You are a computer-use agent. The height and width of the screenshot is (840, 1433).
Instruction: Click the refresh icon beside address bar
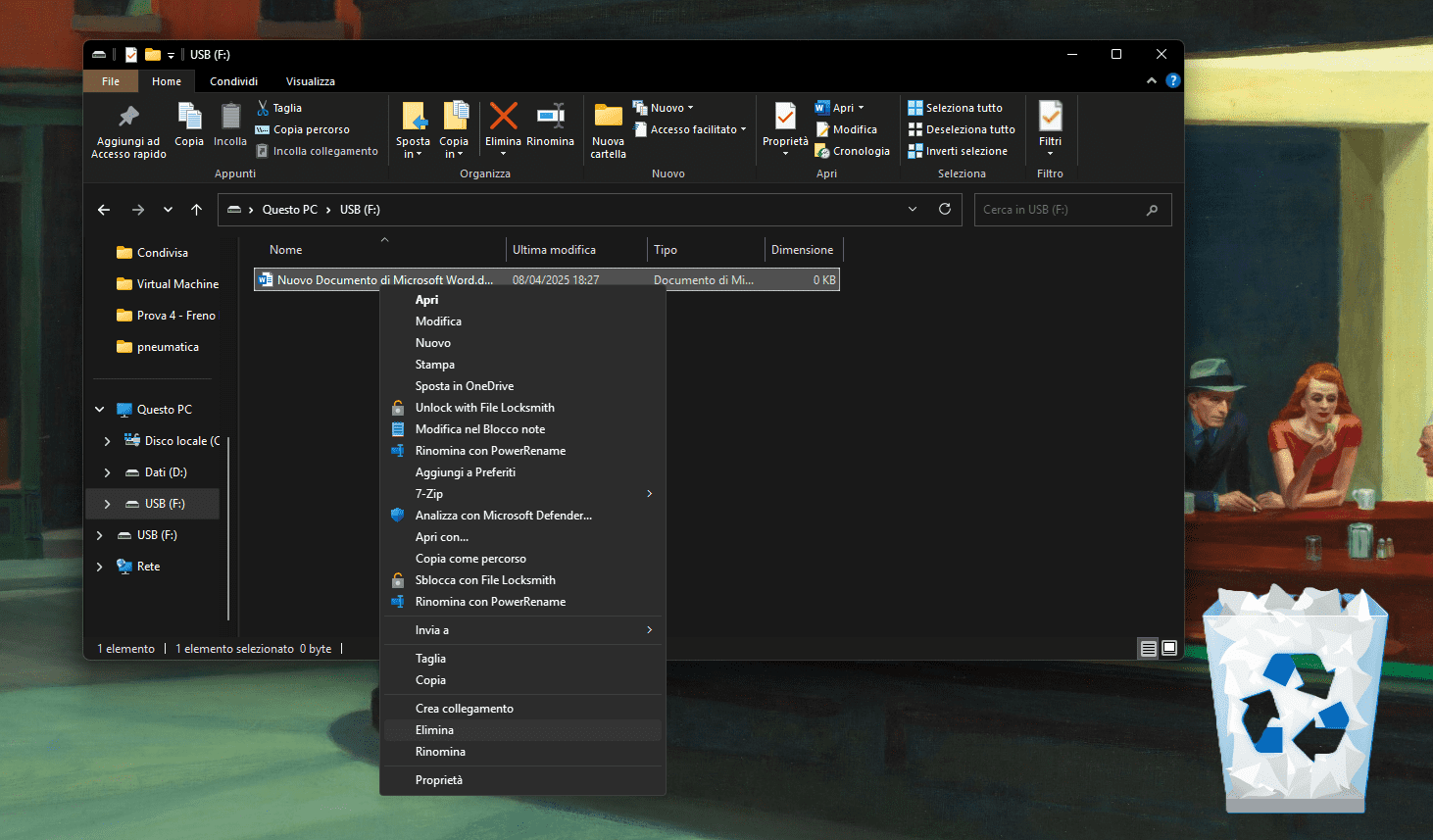tap(945, 210)
